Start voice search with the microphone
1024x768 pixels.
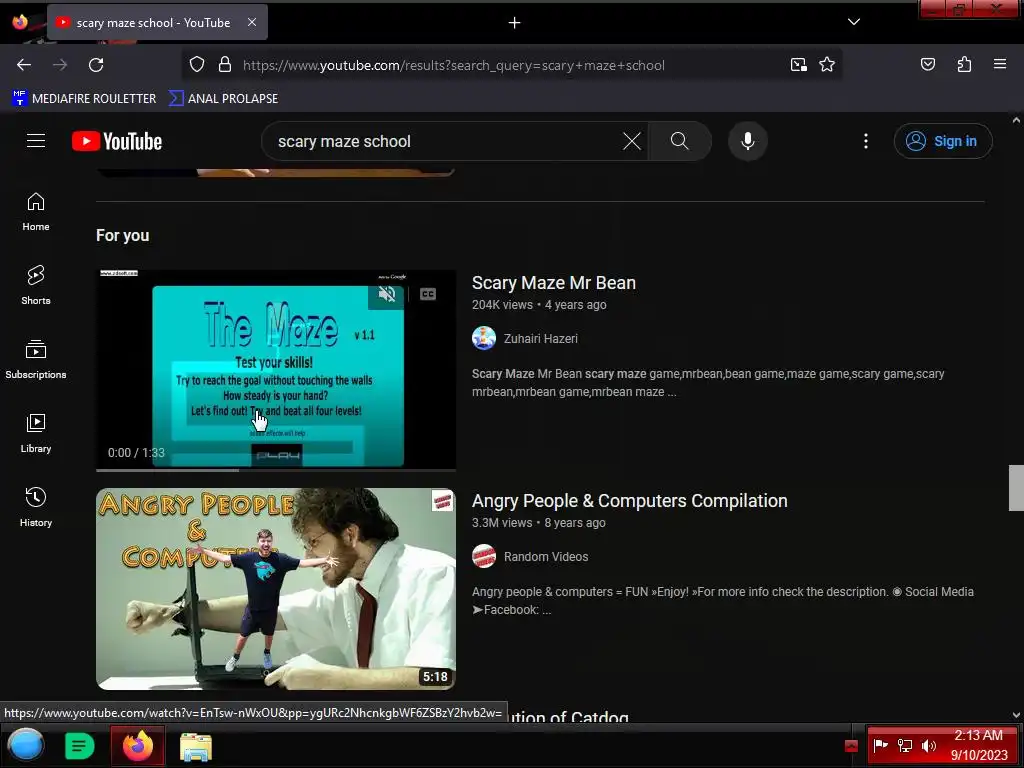(748, 141)
